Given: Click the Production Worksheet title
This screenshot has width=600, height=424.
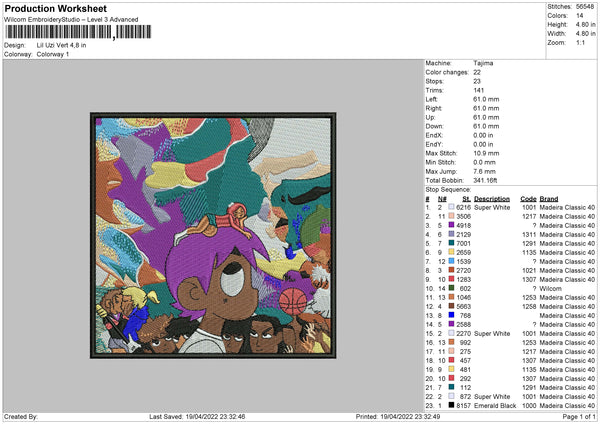Looking at the screenshot, I should [56, 8].
